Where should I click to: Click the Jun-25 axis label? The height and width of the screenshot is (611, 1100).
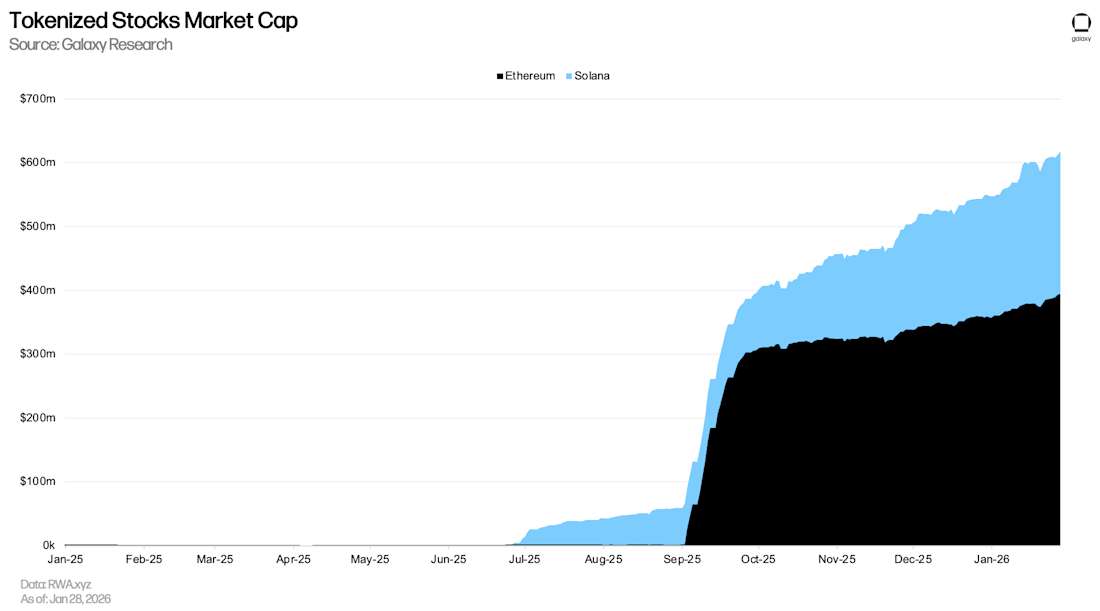(x=448, y=559)
